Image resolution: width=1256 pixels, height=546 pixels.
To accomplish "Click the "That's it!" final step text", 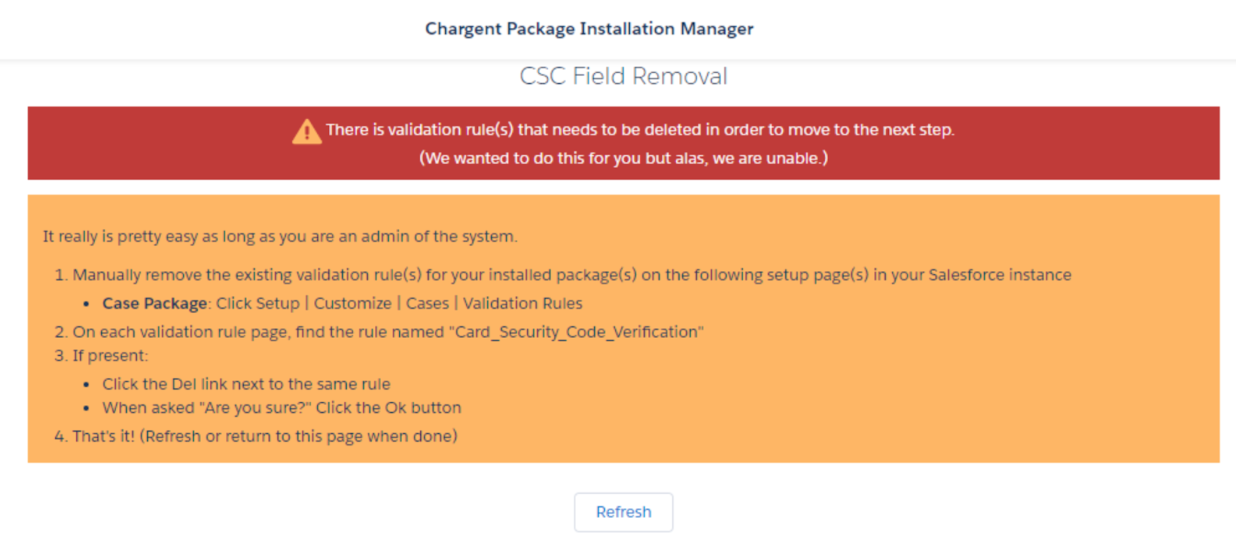I will coord(265,436).
